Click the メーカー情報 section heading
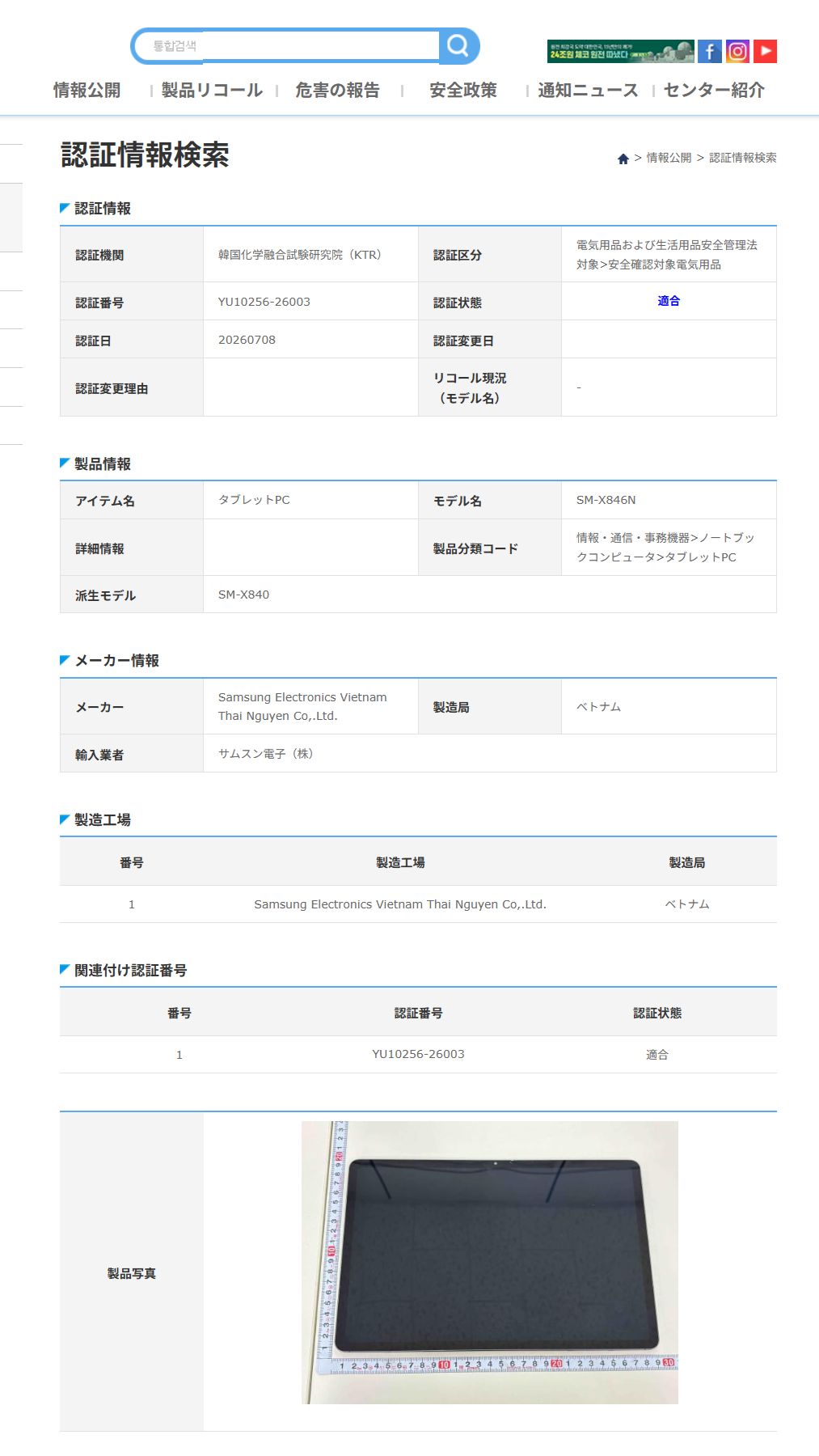The image size is (819, 1456). pyautogui.click(x=116, y=661)
